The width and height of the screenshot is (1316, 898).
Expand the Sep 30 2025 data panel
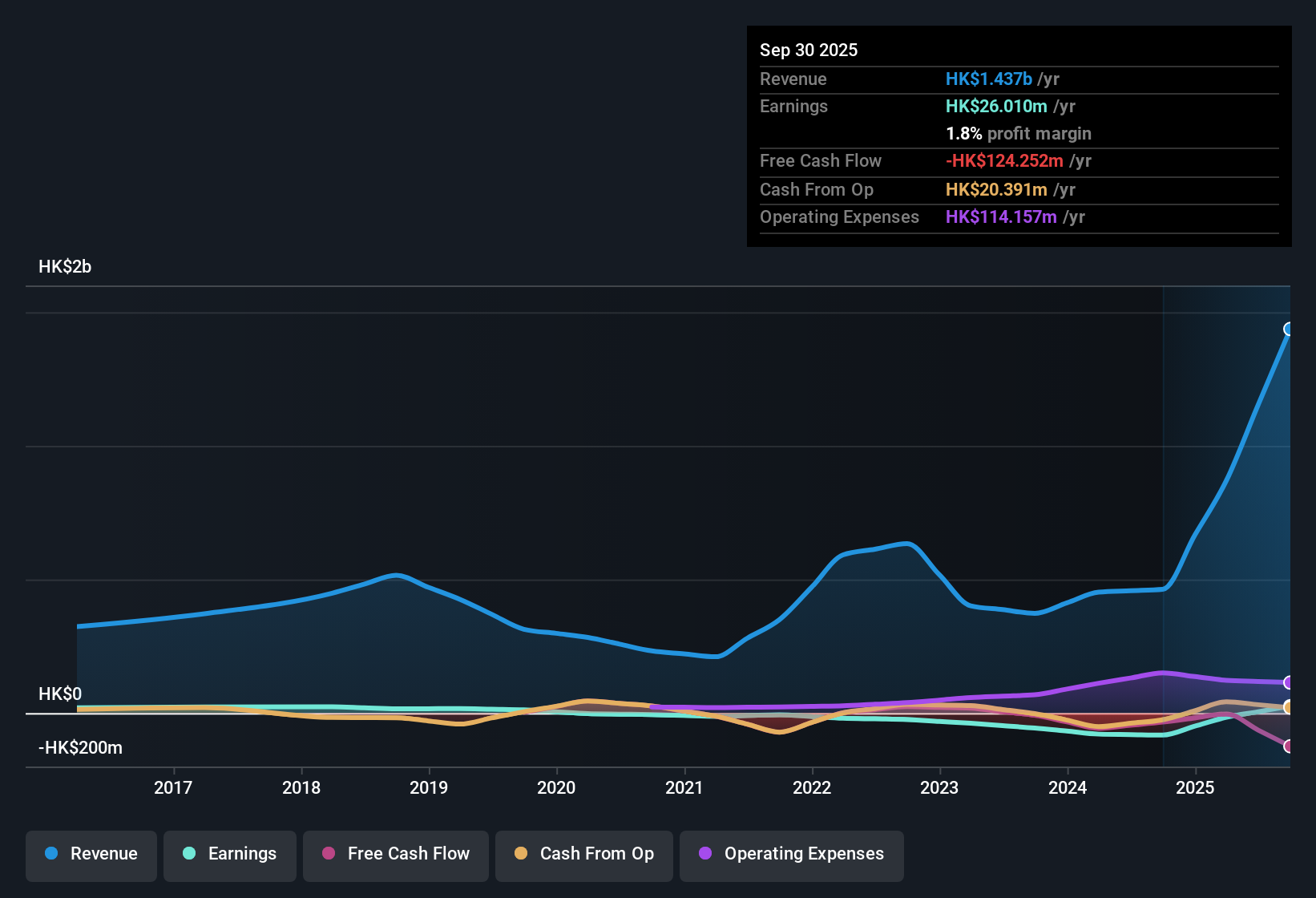[x=809, y=50]
